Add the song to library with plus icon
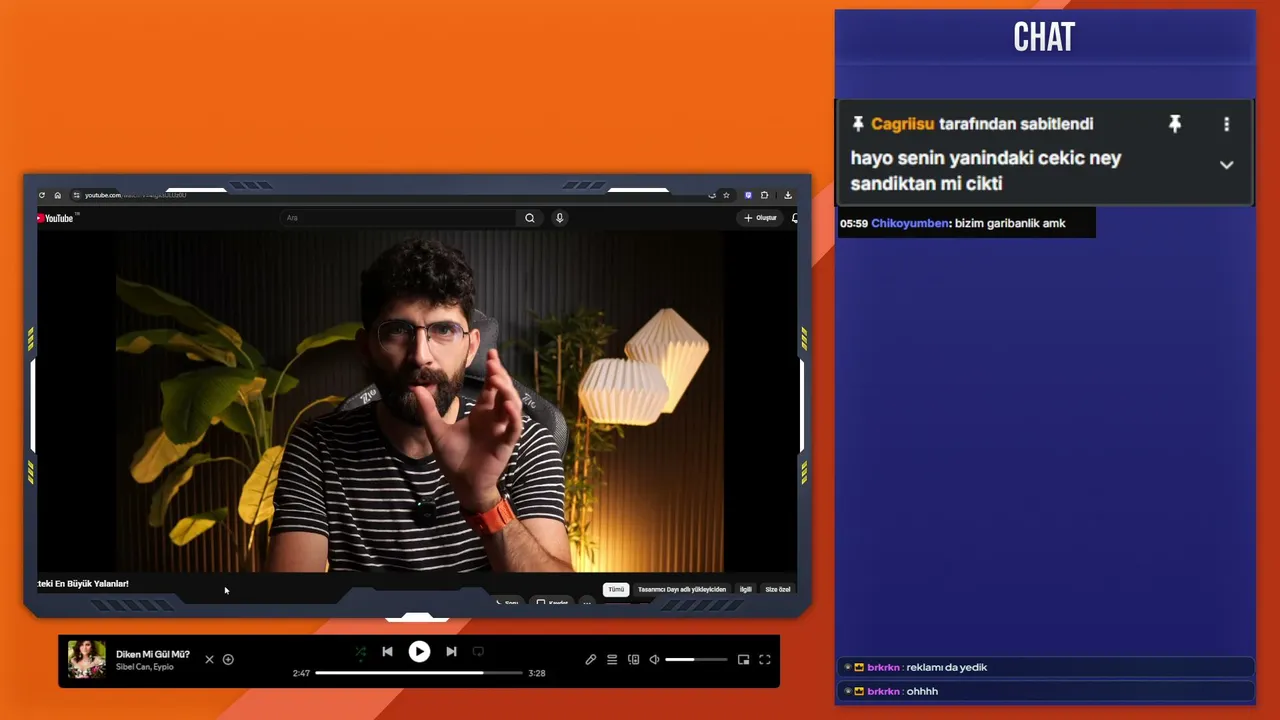1280x720 pixels. pos(228,660)
